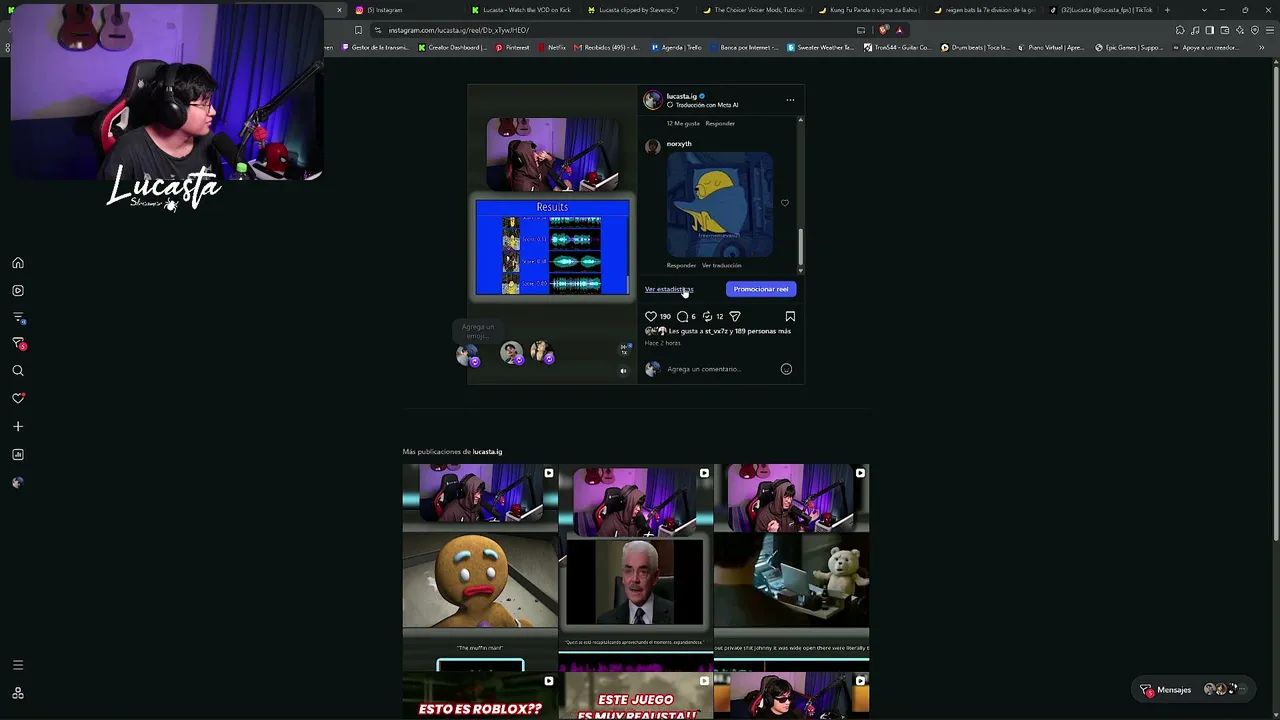Share the reel with paper plane icon

(x=735, y=316)
